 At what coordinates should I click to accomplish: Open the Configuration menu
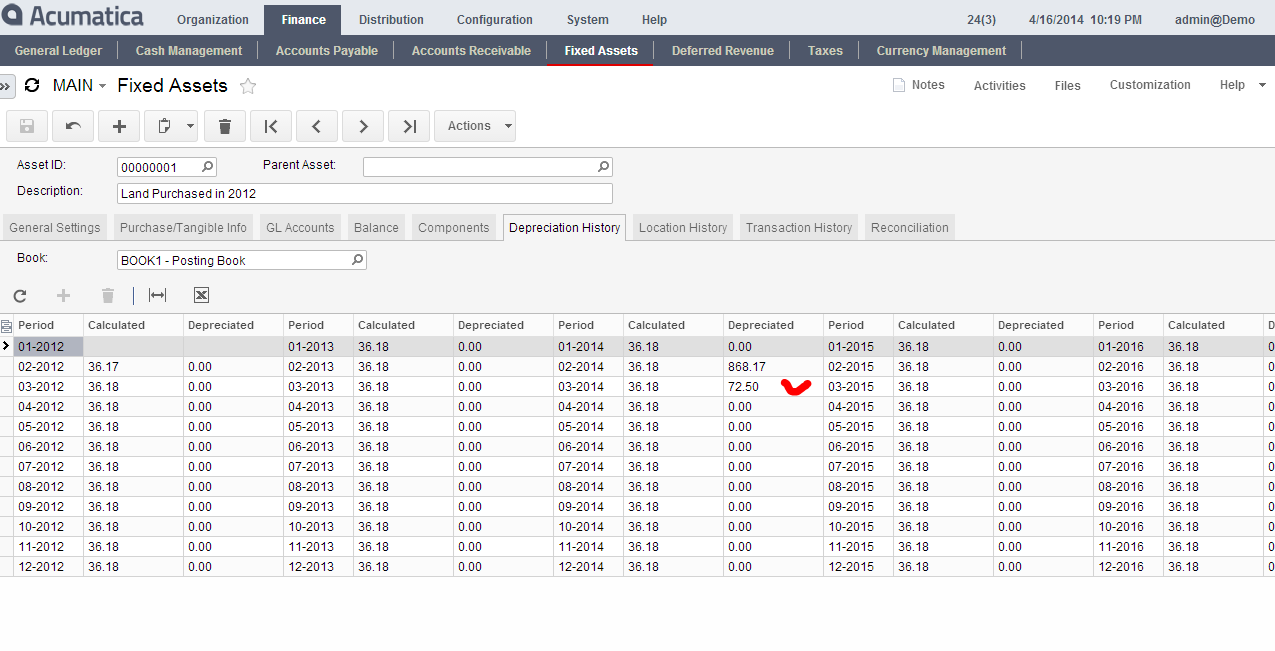point(495,20)
